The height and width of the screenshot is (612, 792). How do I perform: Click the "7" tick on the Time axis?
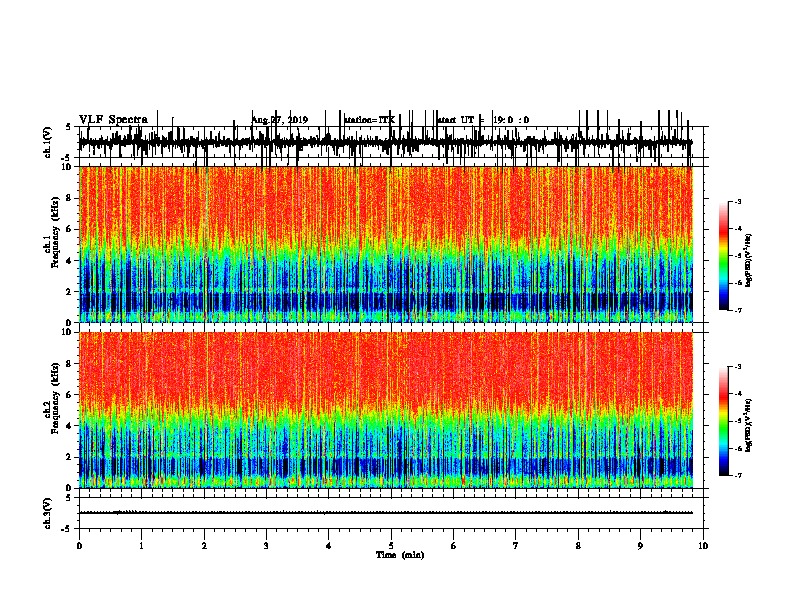pyautogui.click(x=516, y=546)
